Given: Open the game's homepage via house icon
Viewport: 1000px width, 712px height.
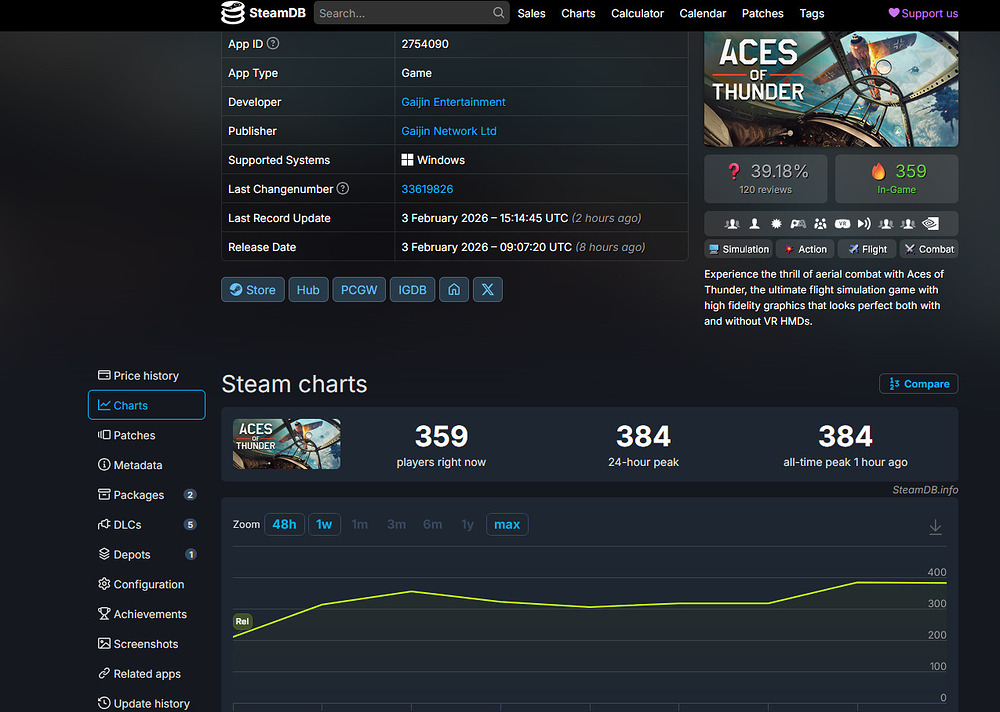Looking at the screenshot, I should (x=454, y=290).
